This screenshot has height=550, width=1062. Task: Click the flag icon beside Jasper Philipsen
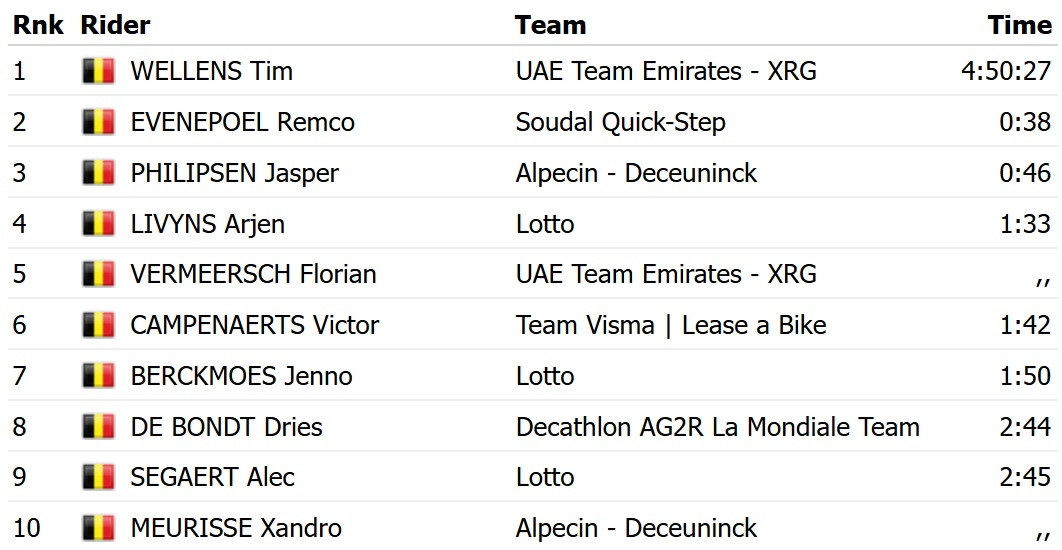pyautogui.click(x=98, y=173)
